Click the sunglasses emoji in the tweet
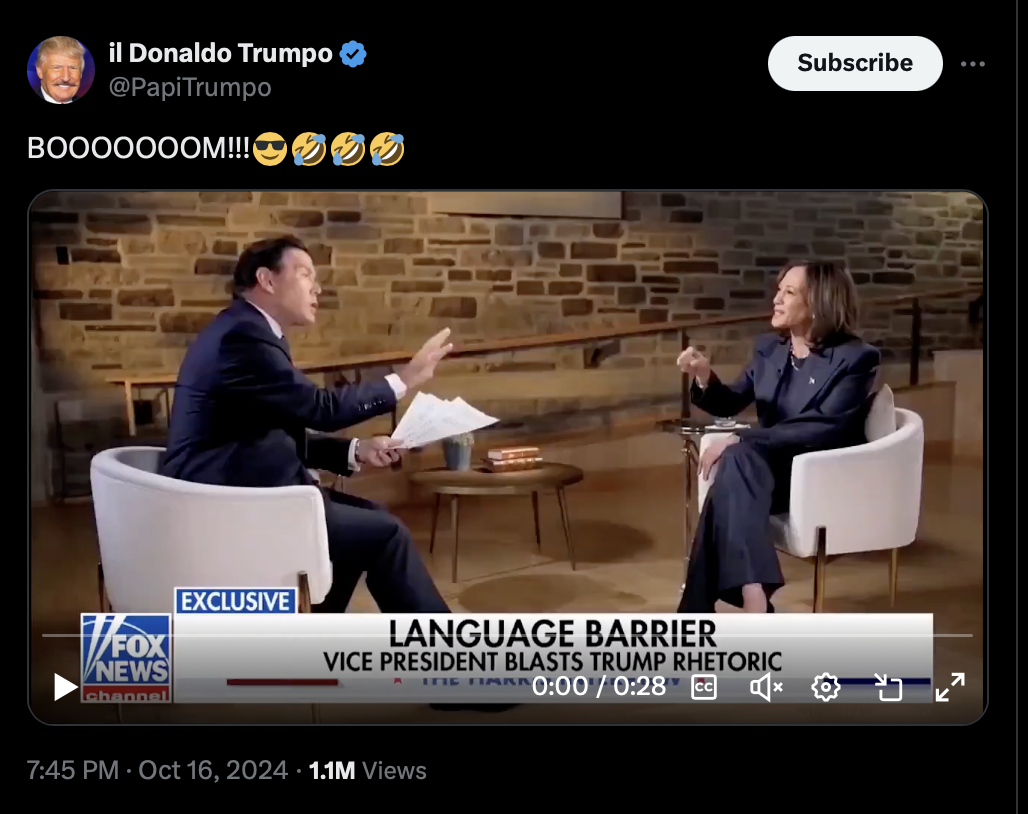 click(269, 149)
